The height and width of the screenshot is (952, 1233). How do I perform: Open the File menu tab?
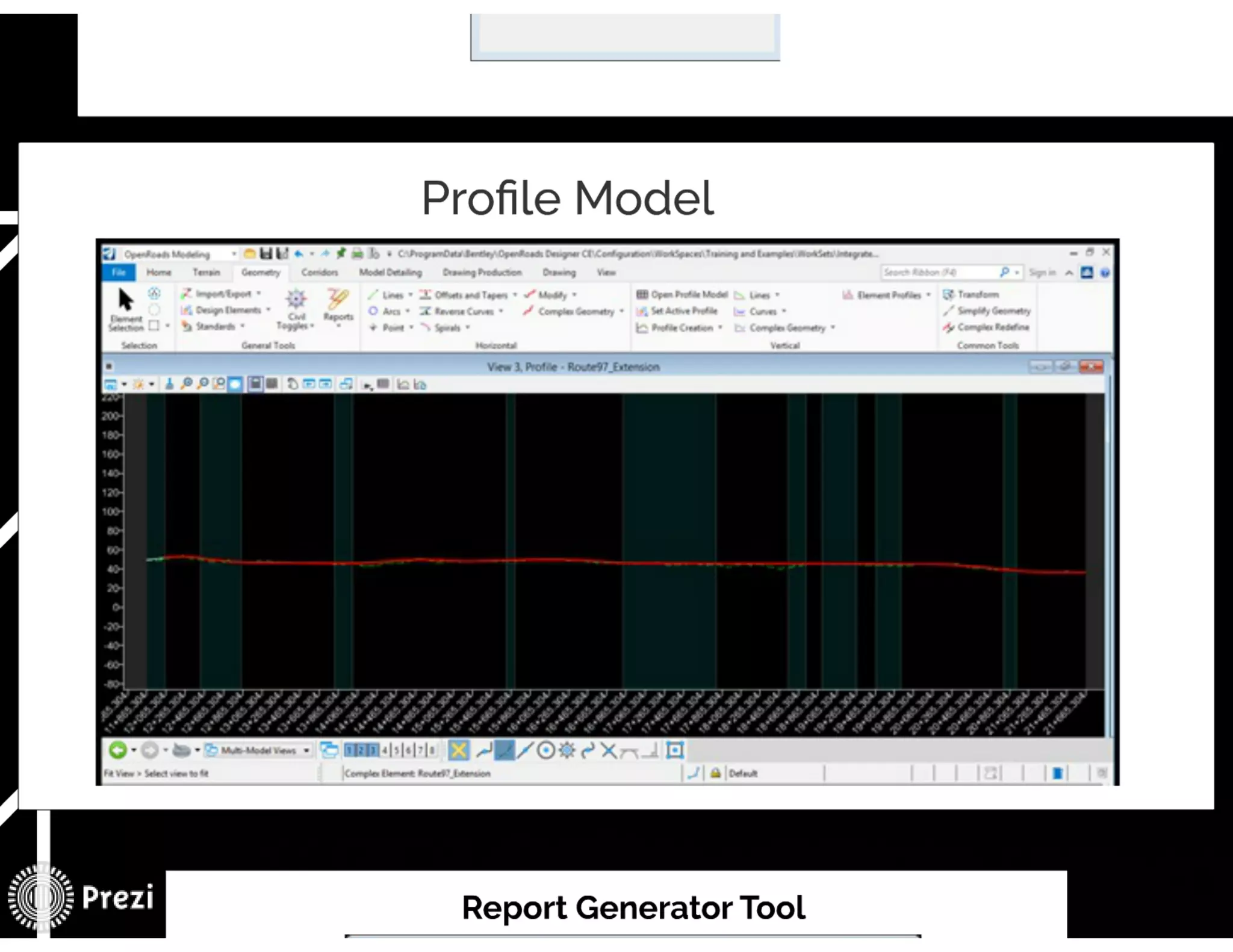click(x=119, y=273)
